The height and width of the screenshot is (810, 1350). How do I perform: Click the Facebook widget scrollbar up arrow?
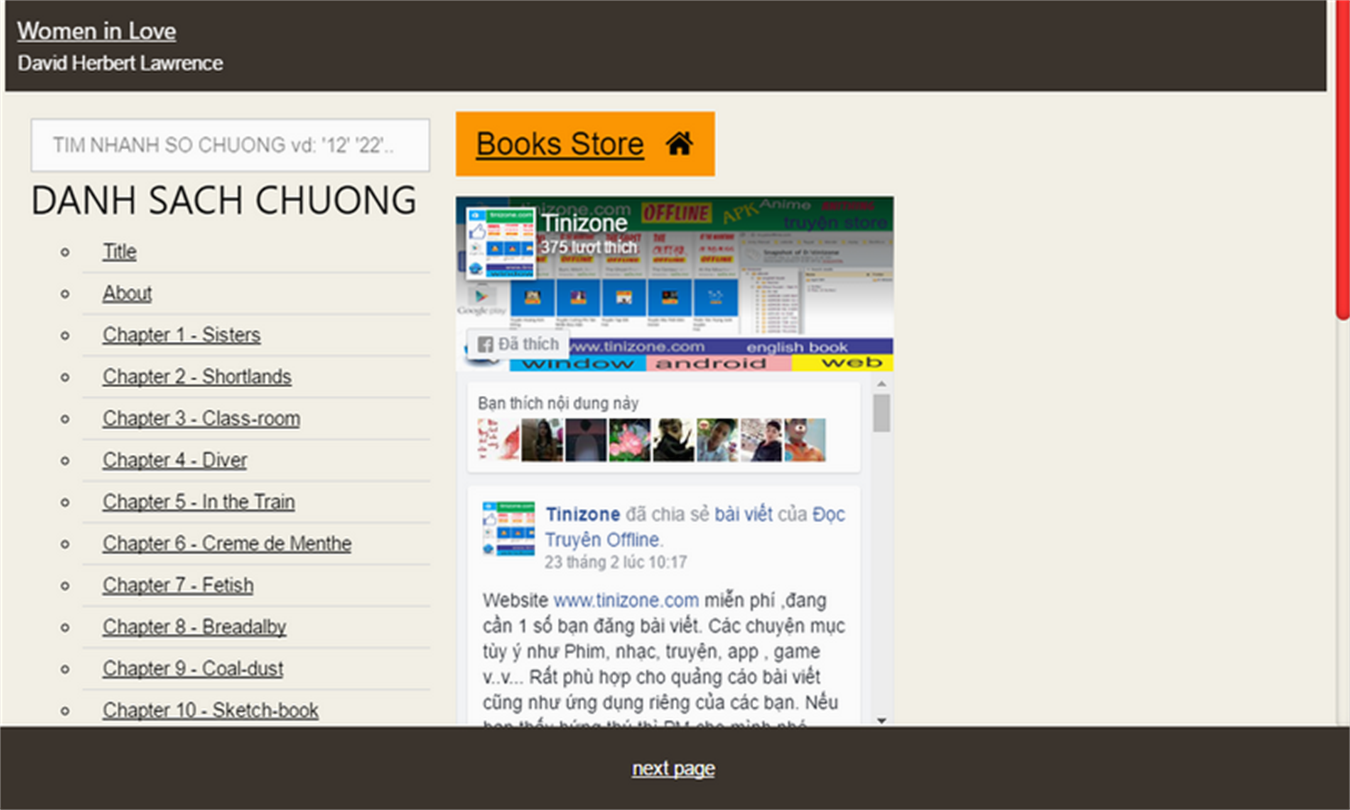pyautogui.click(x=881, y=384)
